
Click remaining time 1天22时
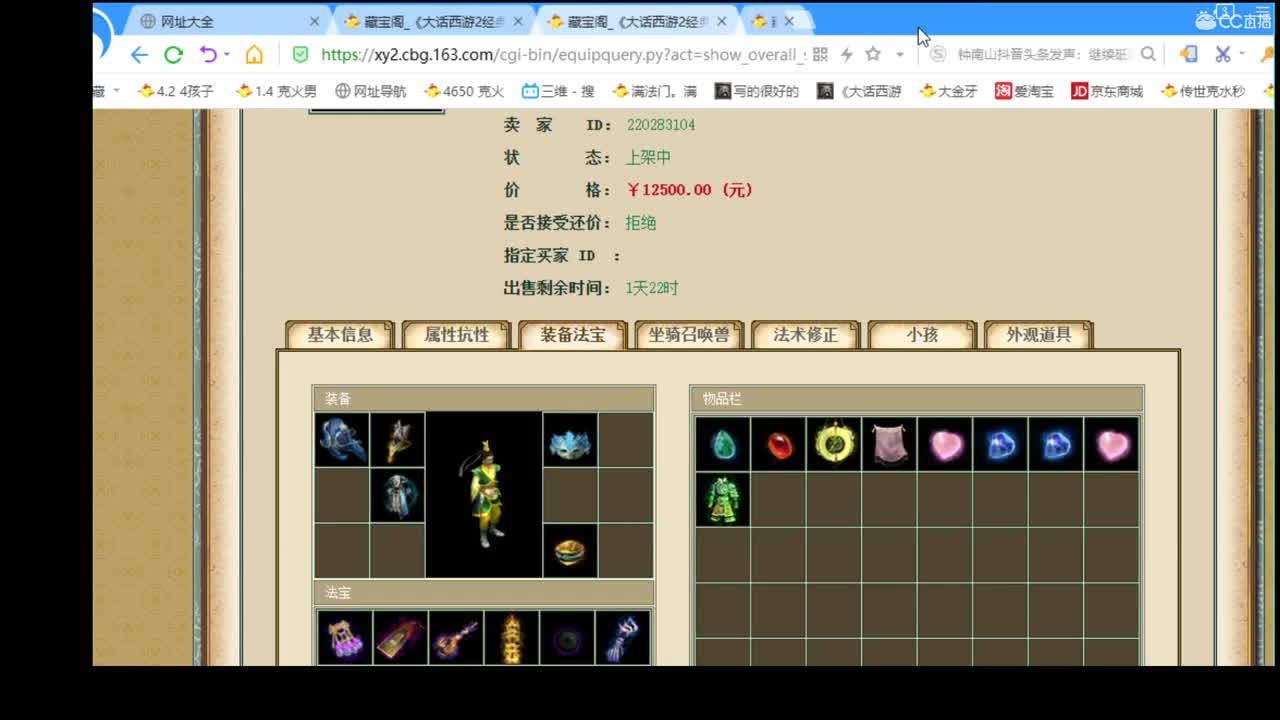[652, 288]
